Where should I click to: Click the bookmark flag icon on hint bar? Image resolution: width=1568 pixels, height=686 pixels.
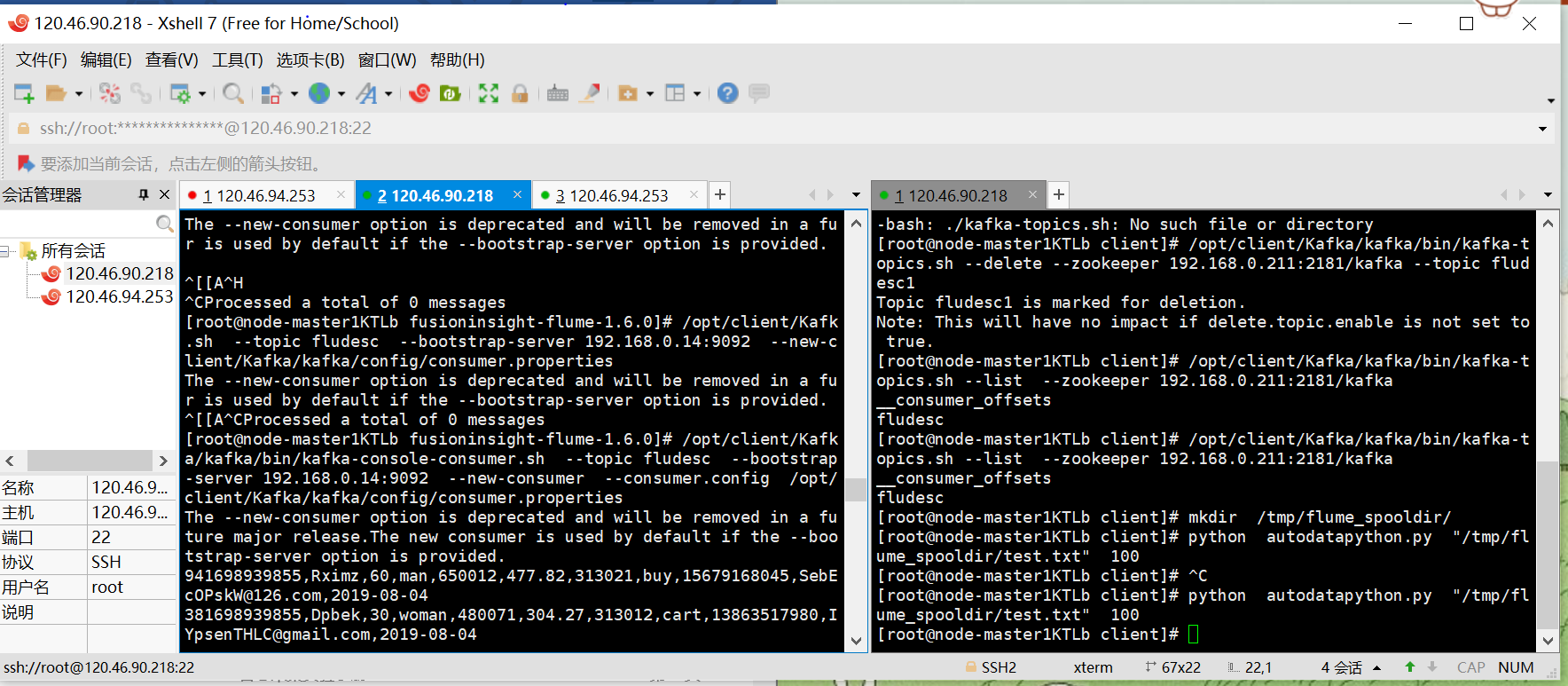[x=26, y=164]
